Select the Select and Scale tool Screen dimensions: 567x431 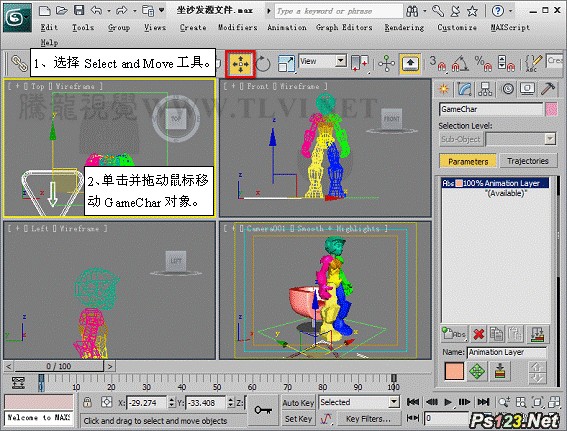pos(286,64)
